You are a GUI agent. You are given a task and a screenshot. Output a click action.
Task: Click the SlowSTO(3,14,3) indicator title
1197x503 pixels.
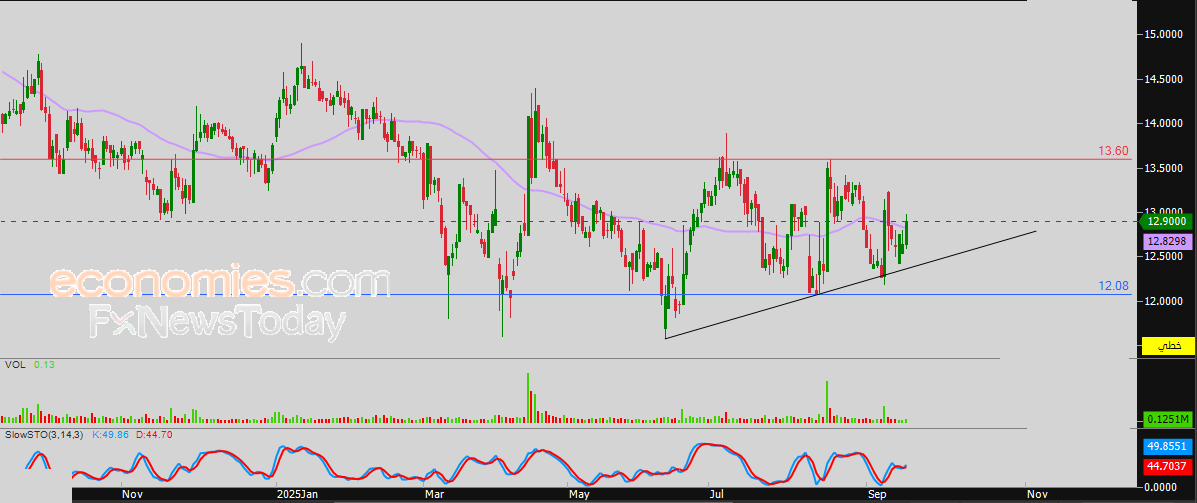[47, 434]
